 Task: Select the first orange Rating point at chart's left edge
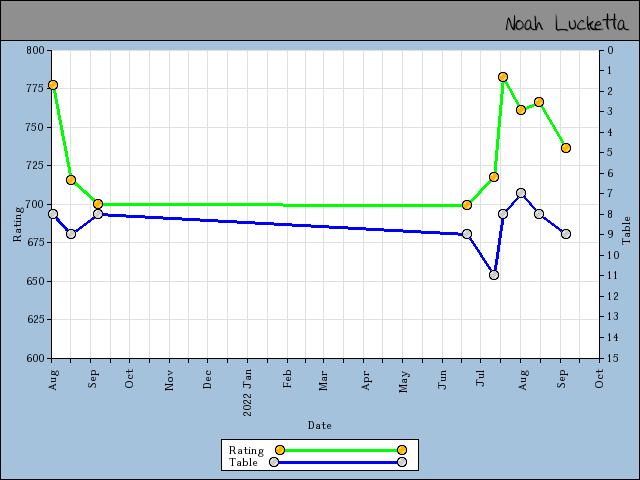click(53, 85)
